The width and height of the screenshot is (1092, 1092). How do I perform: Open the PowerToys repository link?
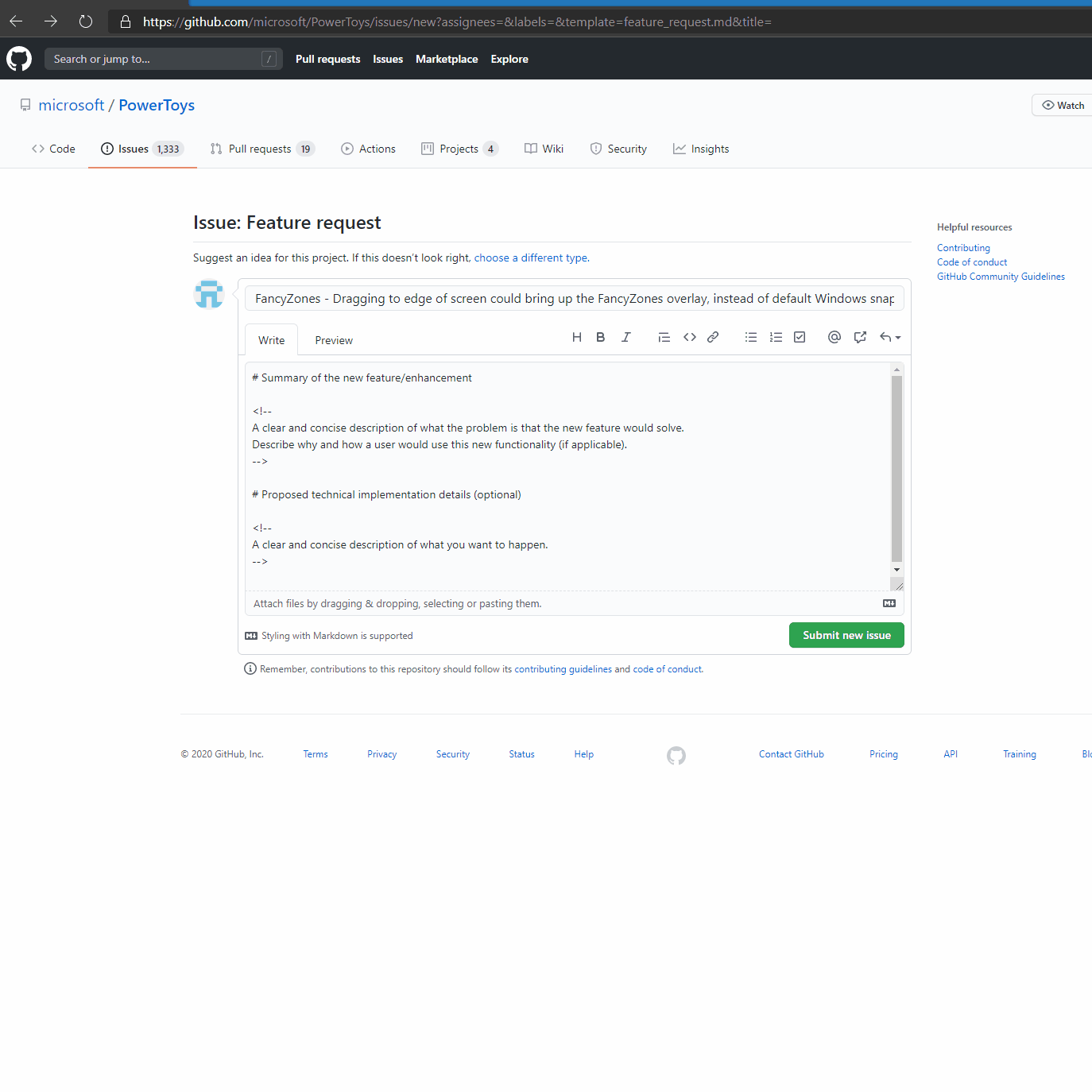pyautogui.click(x=157, y=105)
